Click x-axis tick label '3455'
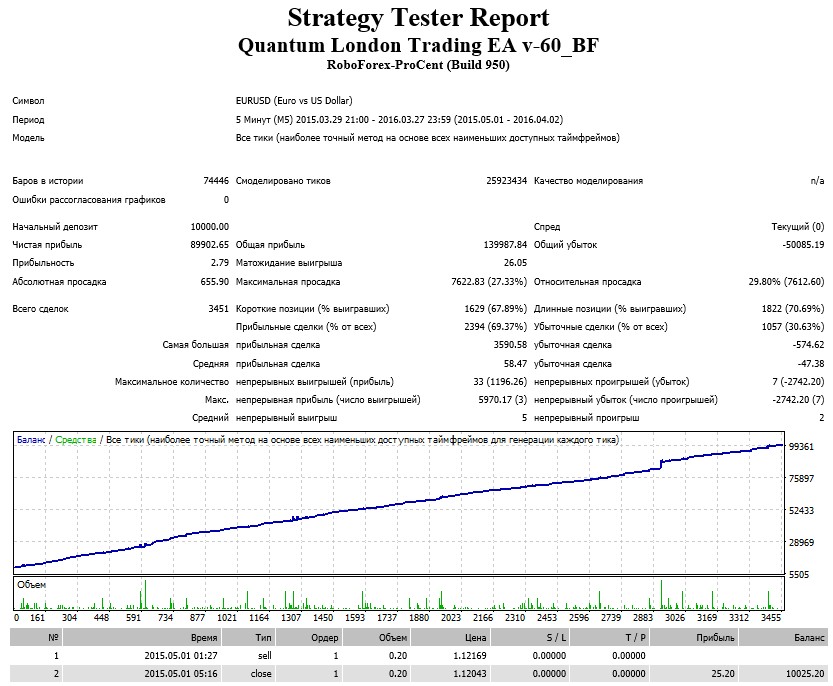This screenshot has height=686, width=833. [x=771, y=618]
